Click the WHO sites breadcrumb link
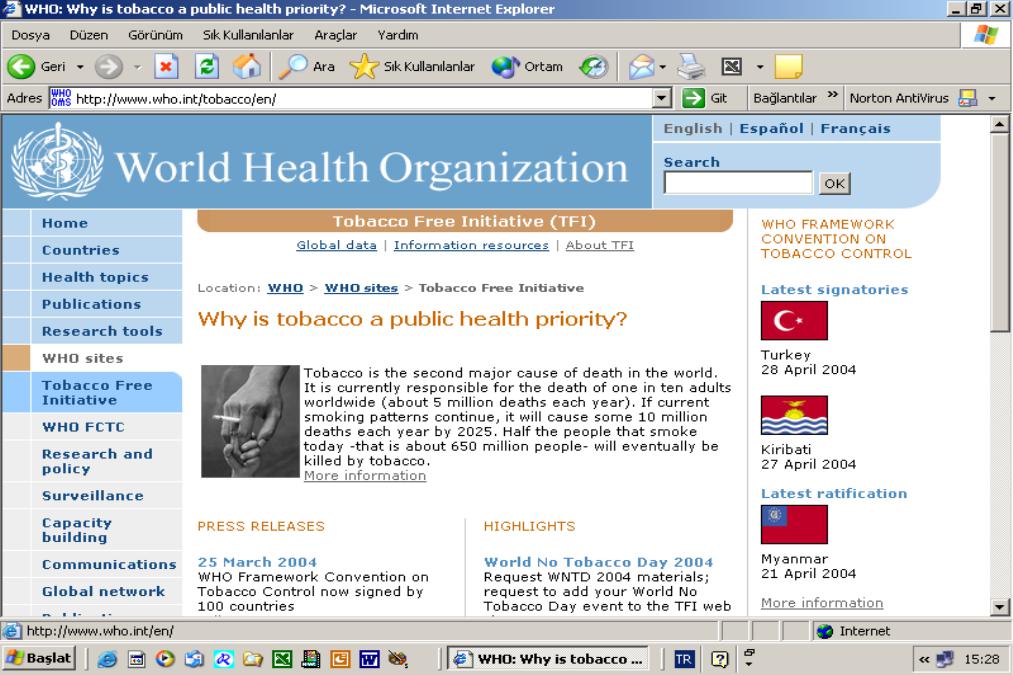Viewport: 1013px width, 675px height. tap(360, 288)
